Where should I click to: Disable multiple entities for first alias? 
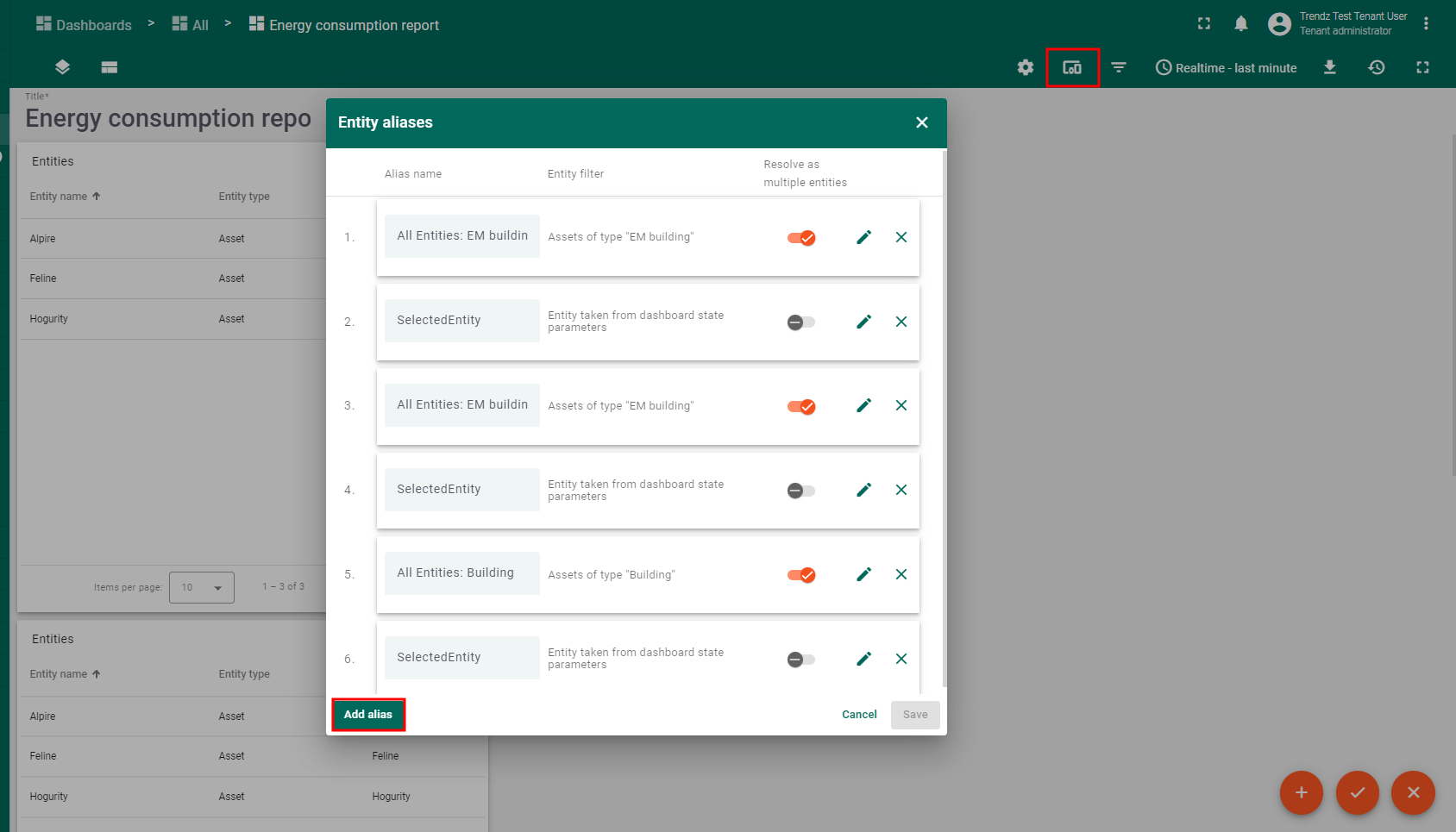800,238
